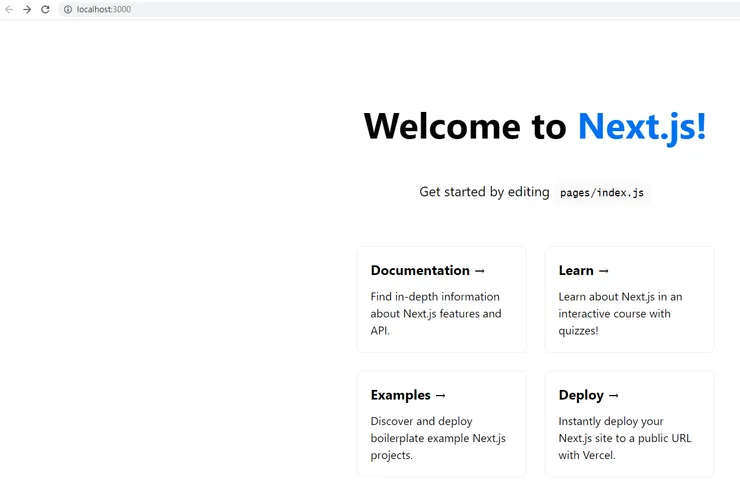
Task: Click the 'Get started by editing' text
Action: 484,192
